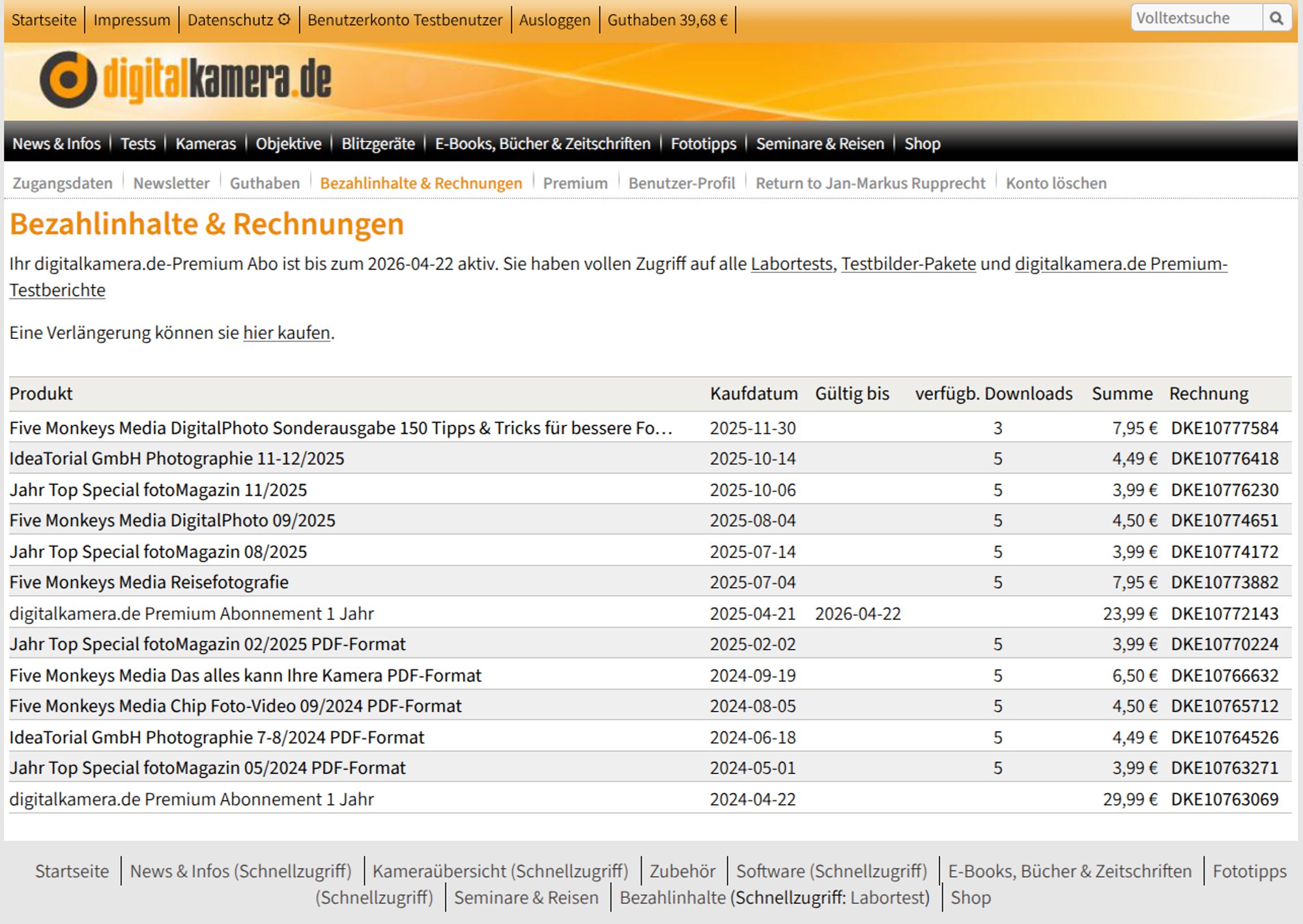This screenshot has height=924, width=1303.
Task: Open the Blitzgeräte menu
Action: [x=379, y=143]
